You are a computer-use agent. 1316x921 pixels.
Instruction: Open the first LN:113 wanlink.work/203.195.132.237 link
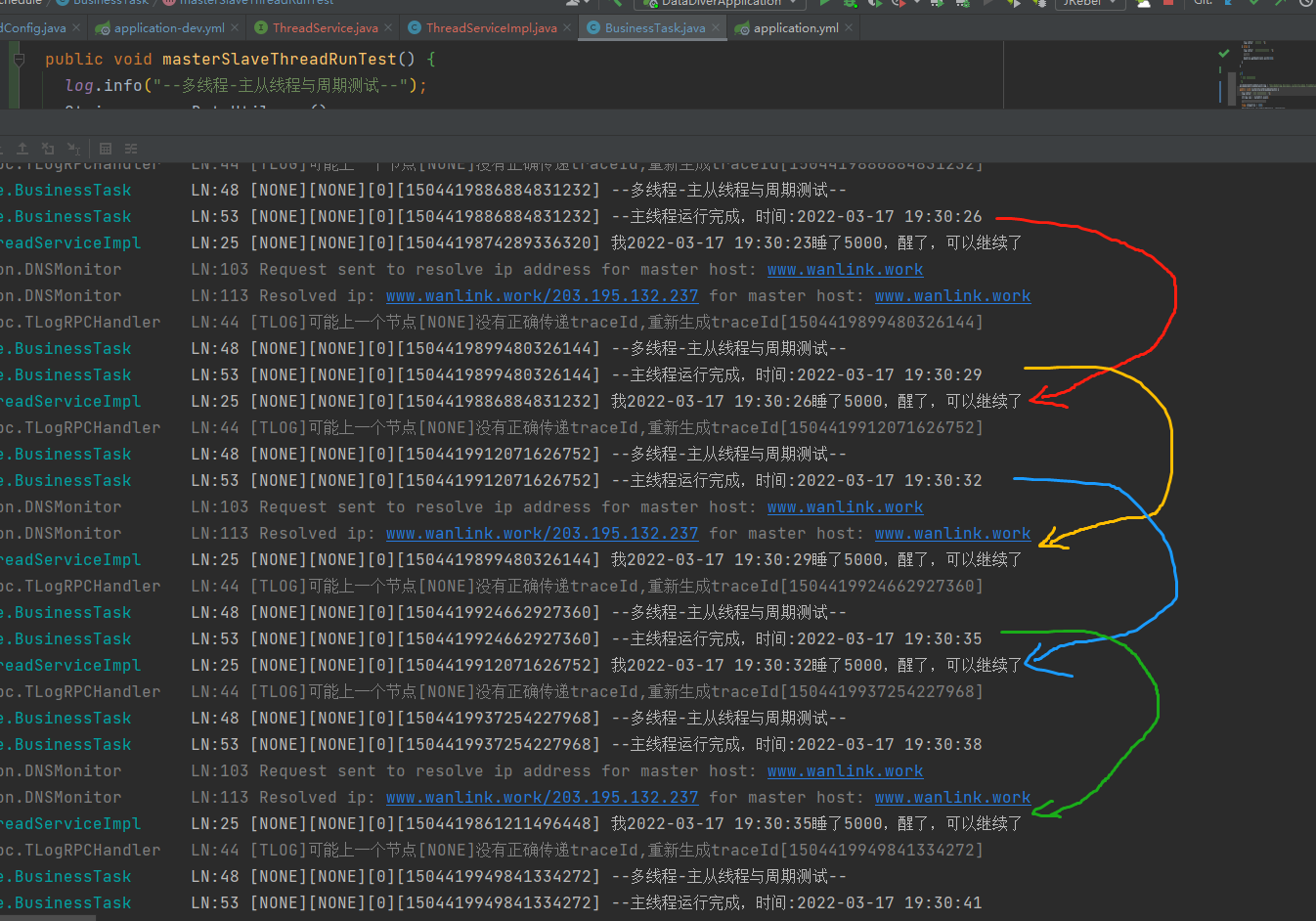point(543,296)
